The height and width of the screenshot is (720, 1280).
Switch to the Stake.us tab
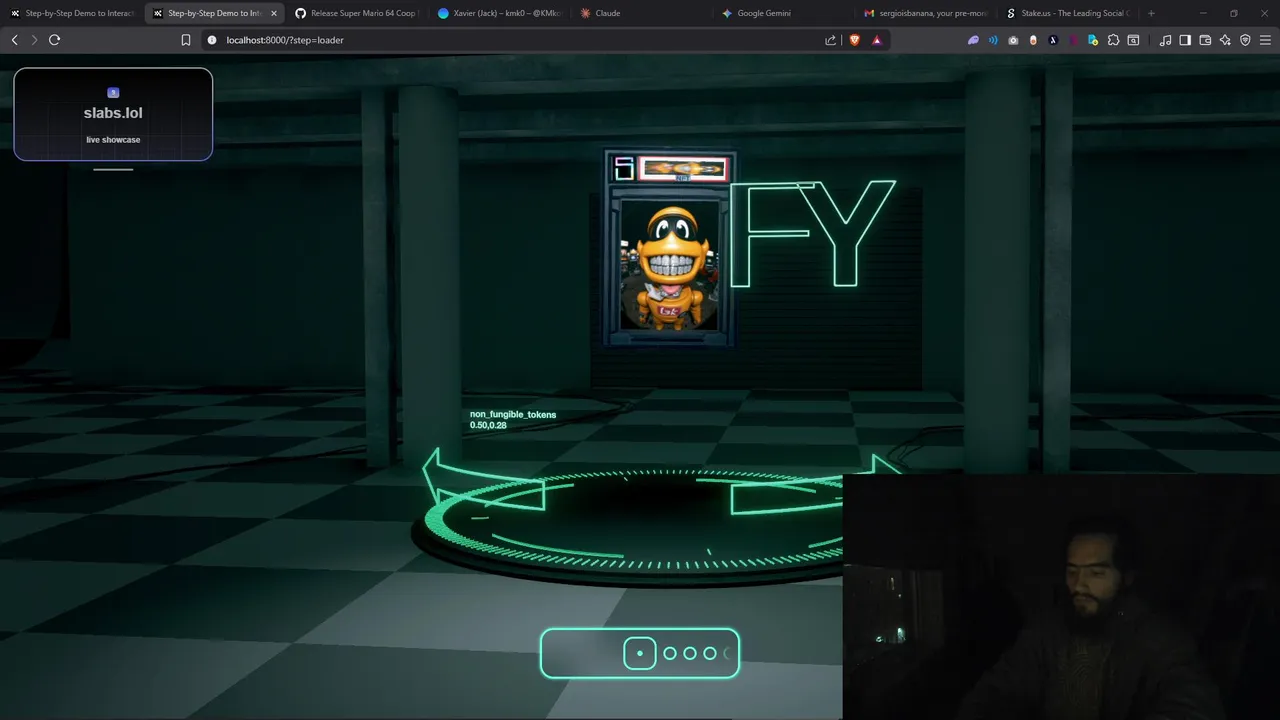click(1070, 13)
